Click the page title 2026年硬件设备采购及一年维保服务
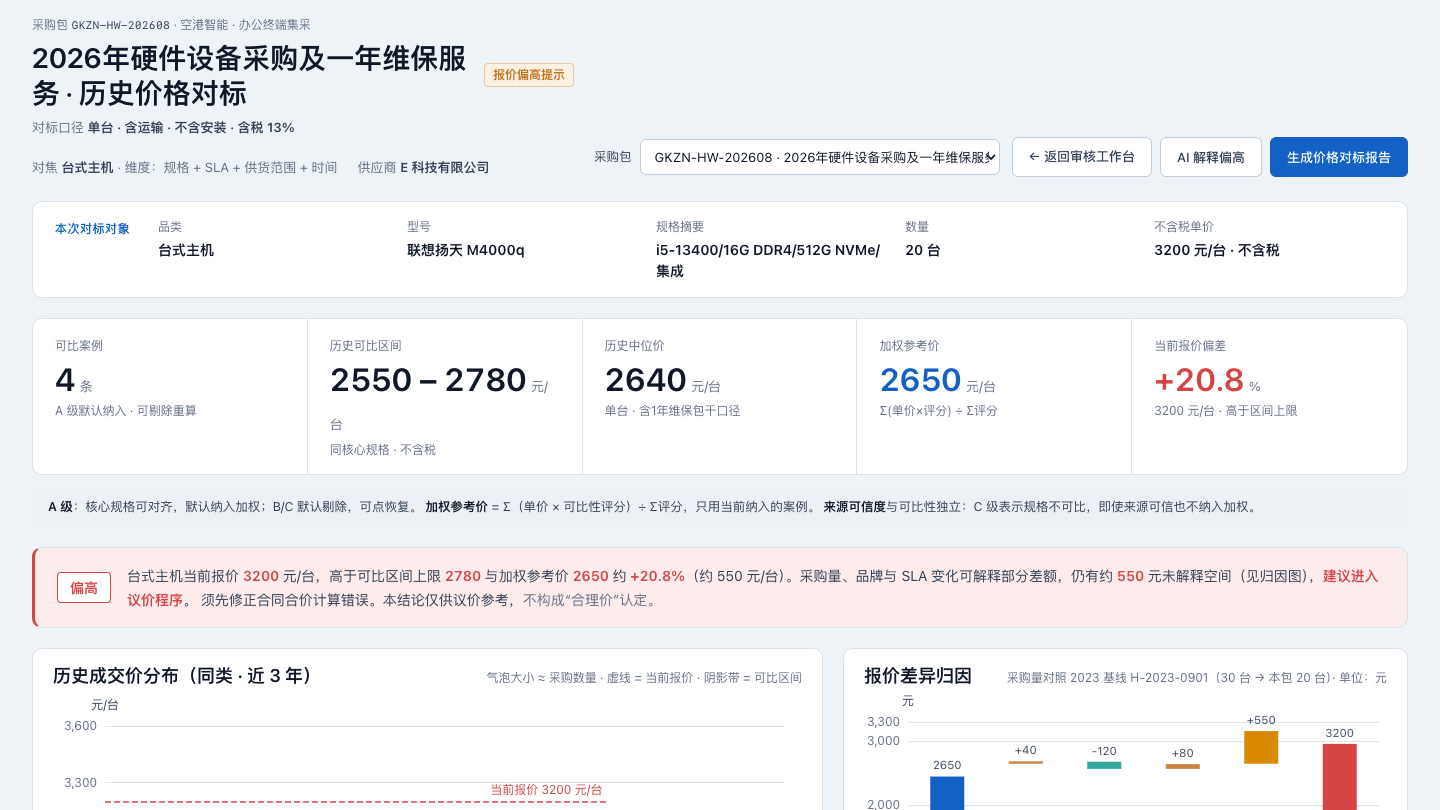The image size is (1440, 810). coord(249,76)
